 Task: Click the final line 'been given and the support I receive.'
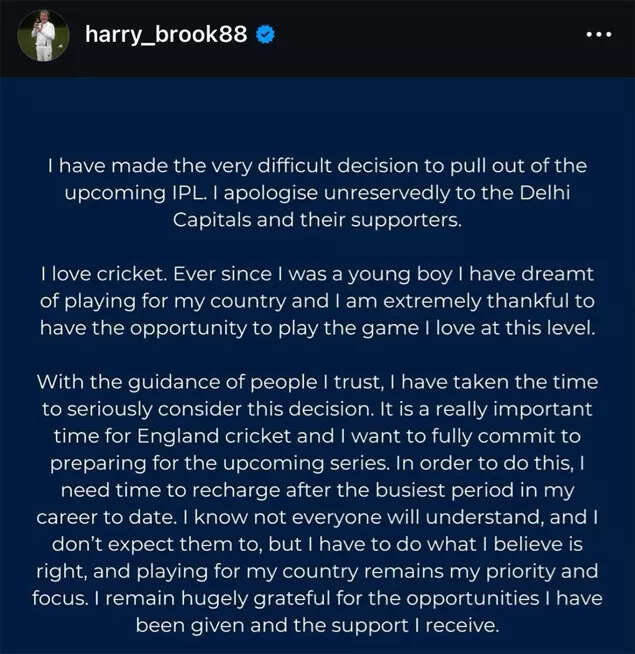click(x=317, y=625)
